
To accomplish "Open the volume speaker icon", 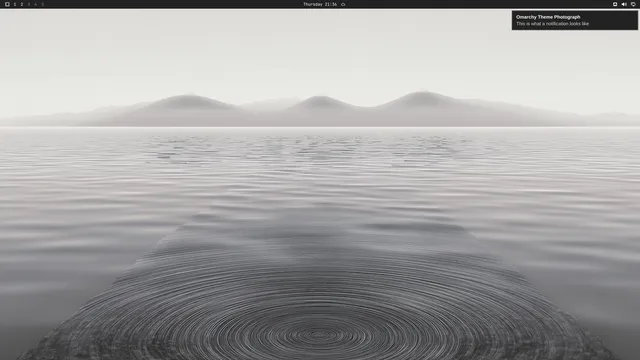I will coord(624,4).
